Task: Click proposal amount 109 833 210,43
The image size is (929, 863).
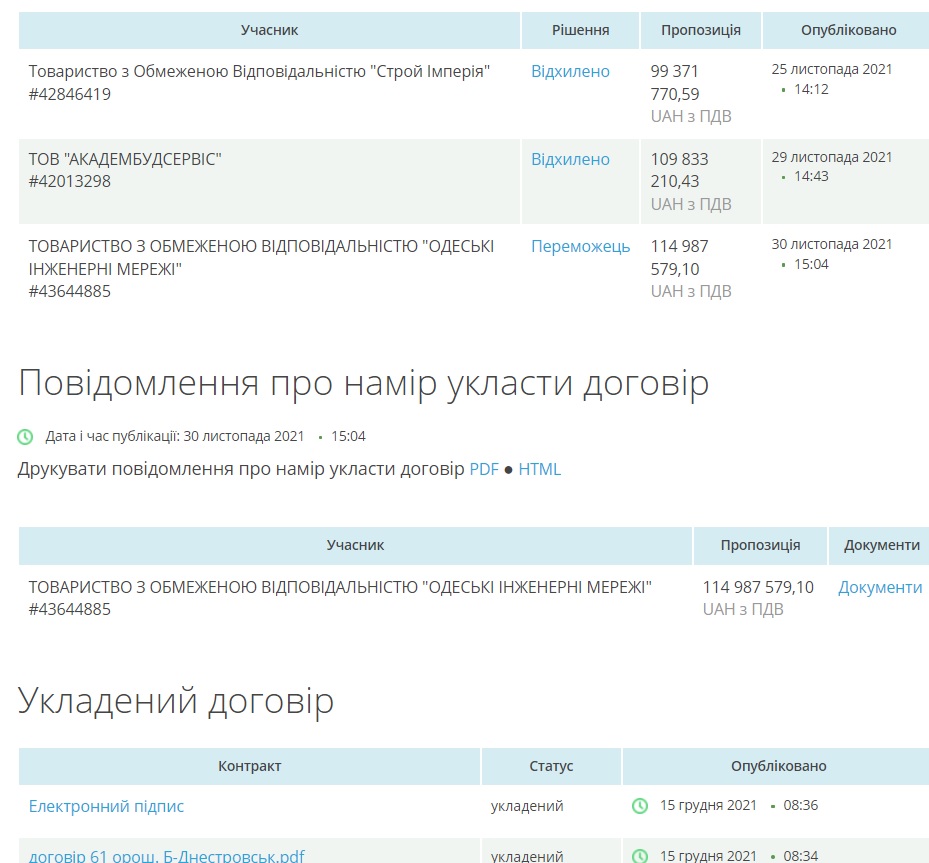Action: tap(680, 170)
